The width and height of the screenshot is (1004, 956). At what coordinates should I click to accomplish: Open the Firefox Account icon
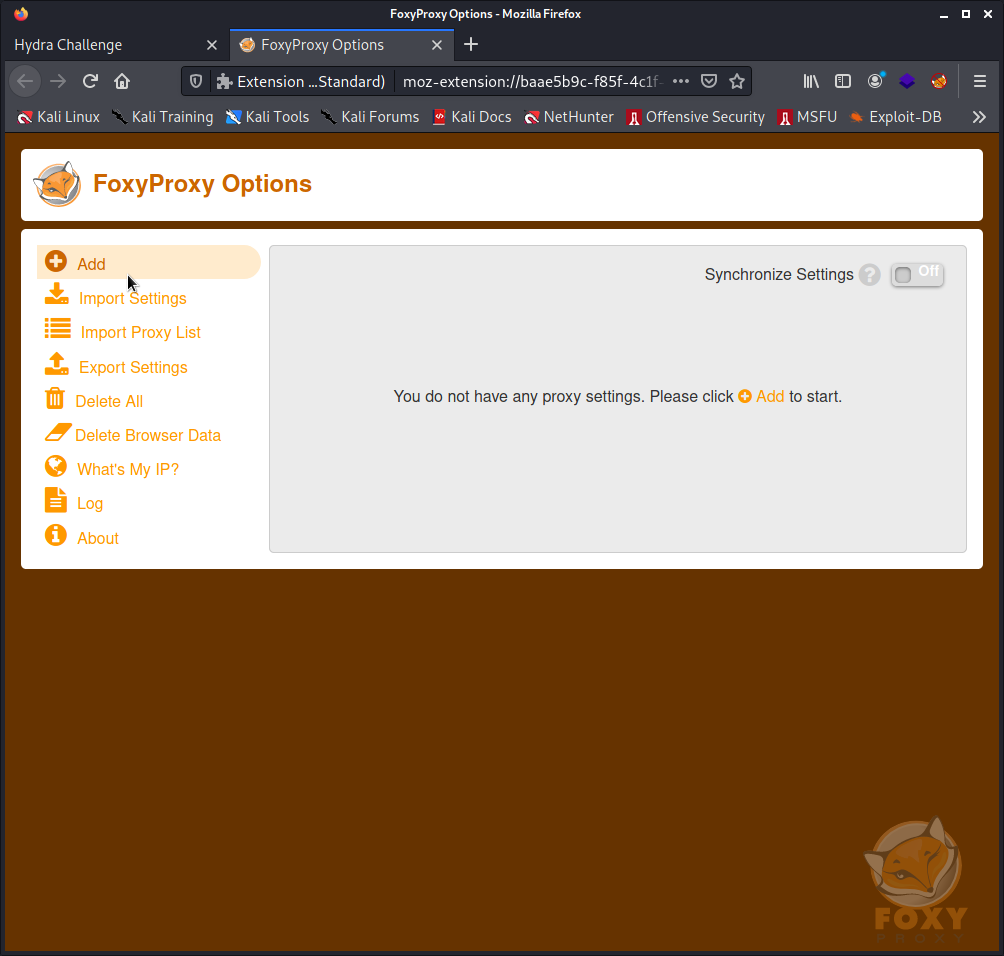875,81
